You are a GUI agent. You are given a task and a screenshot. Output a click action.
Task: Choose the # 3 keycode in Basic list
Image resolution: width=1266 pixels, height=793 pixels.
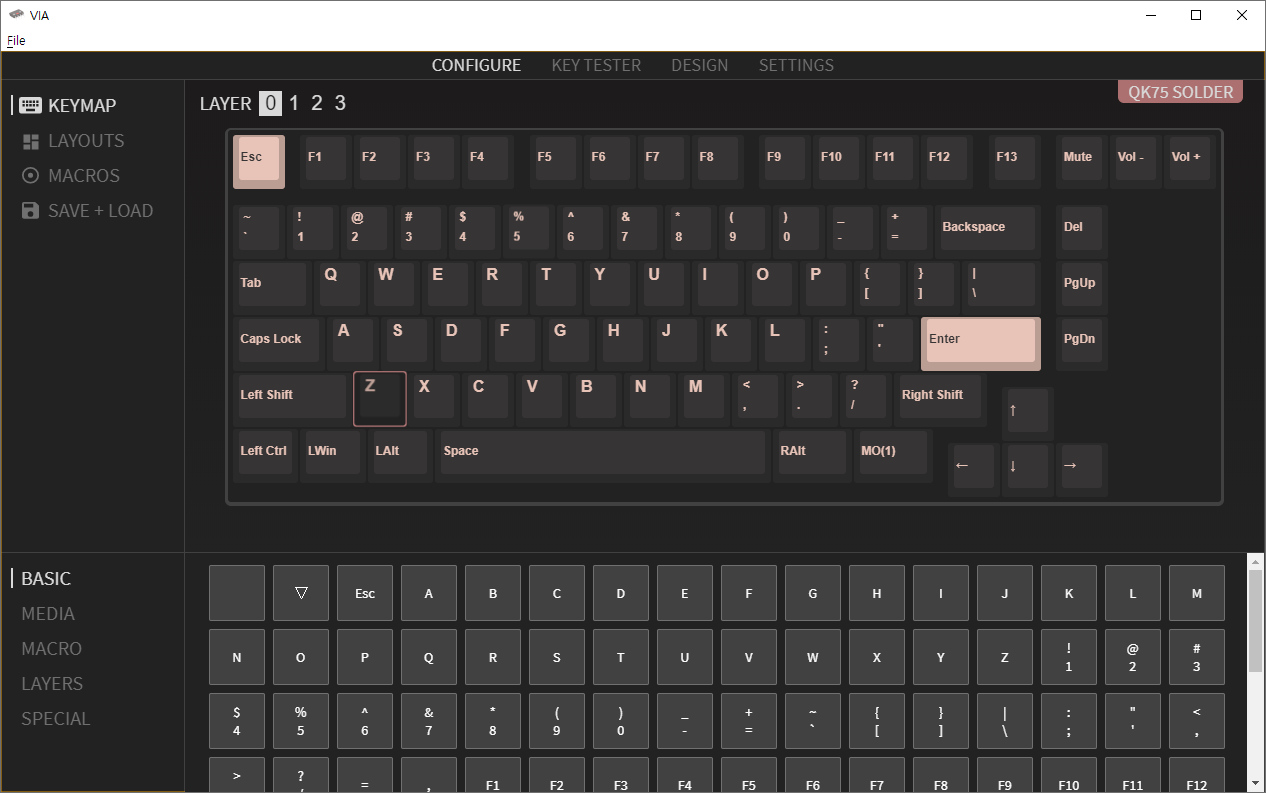coord(1197,657)
